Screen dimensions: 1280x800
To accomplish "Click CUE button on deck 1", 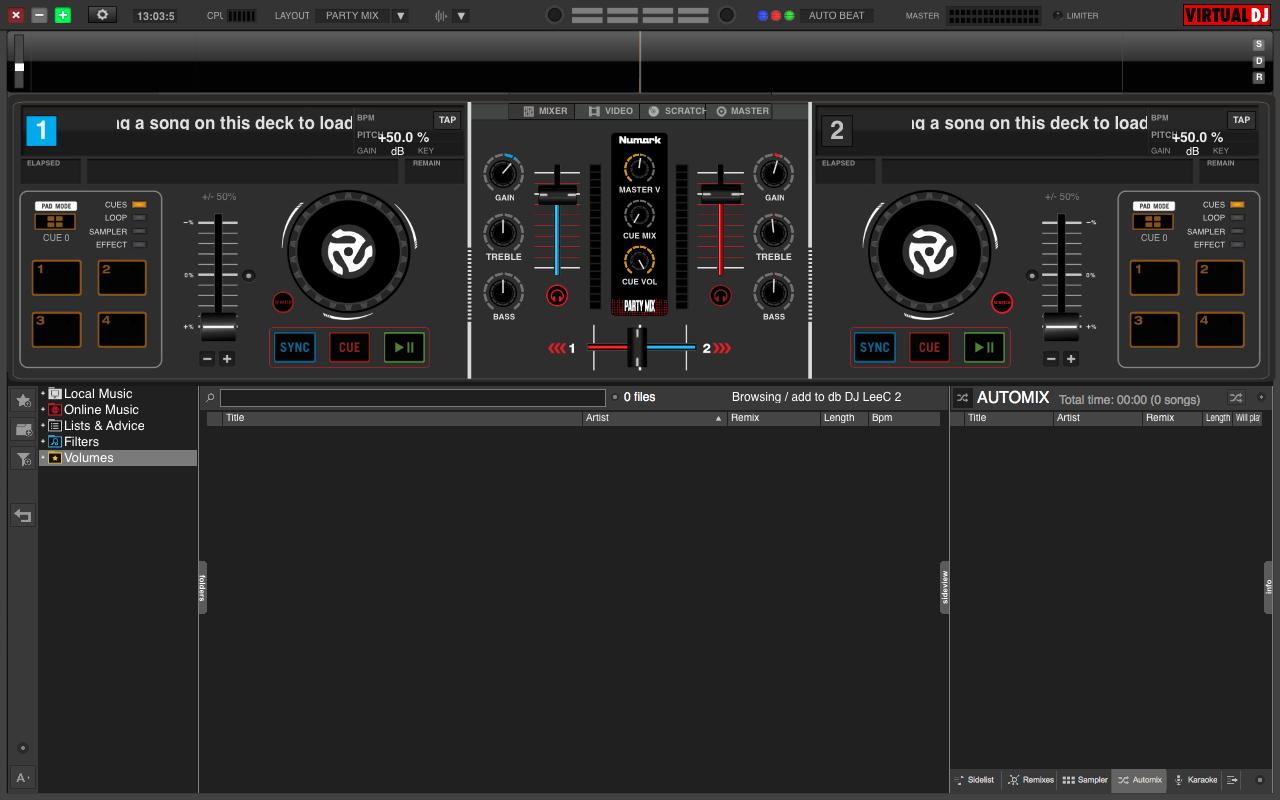I will point(349,347).
